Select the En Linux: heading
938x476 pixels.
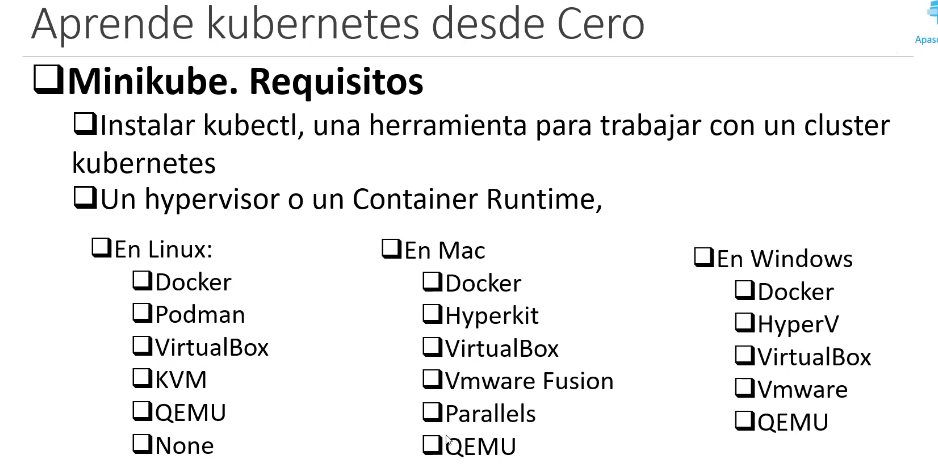pyautogui.click(x=163, y=249)
